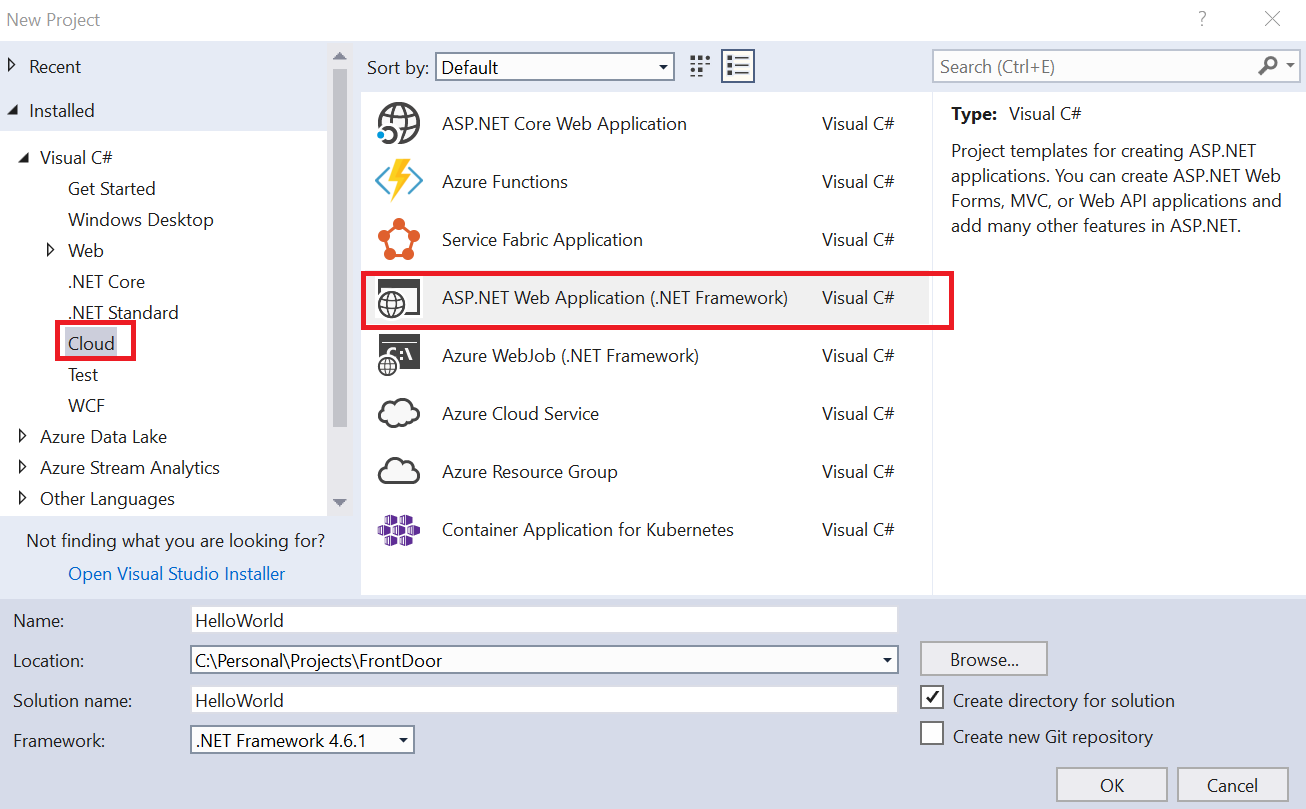Expand the Web tree node
Viewport: 1306px width, 809px height.
[x=51, y=250]
